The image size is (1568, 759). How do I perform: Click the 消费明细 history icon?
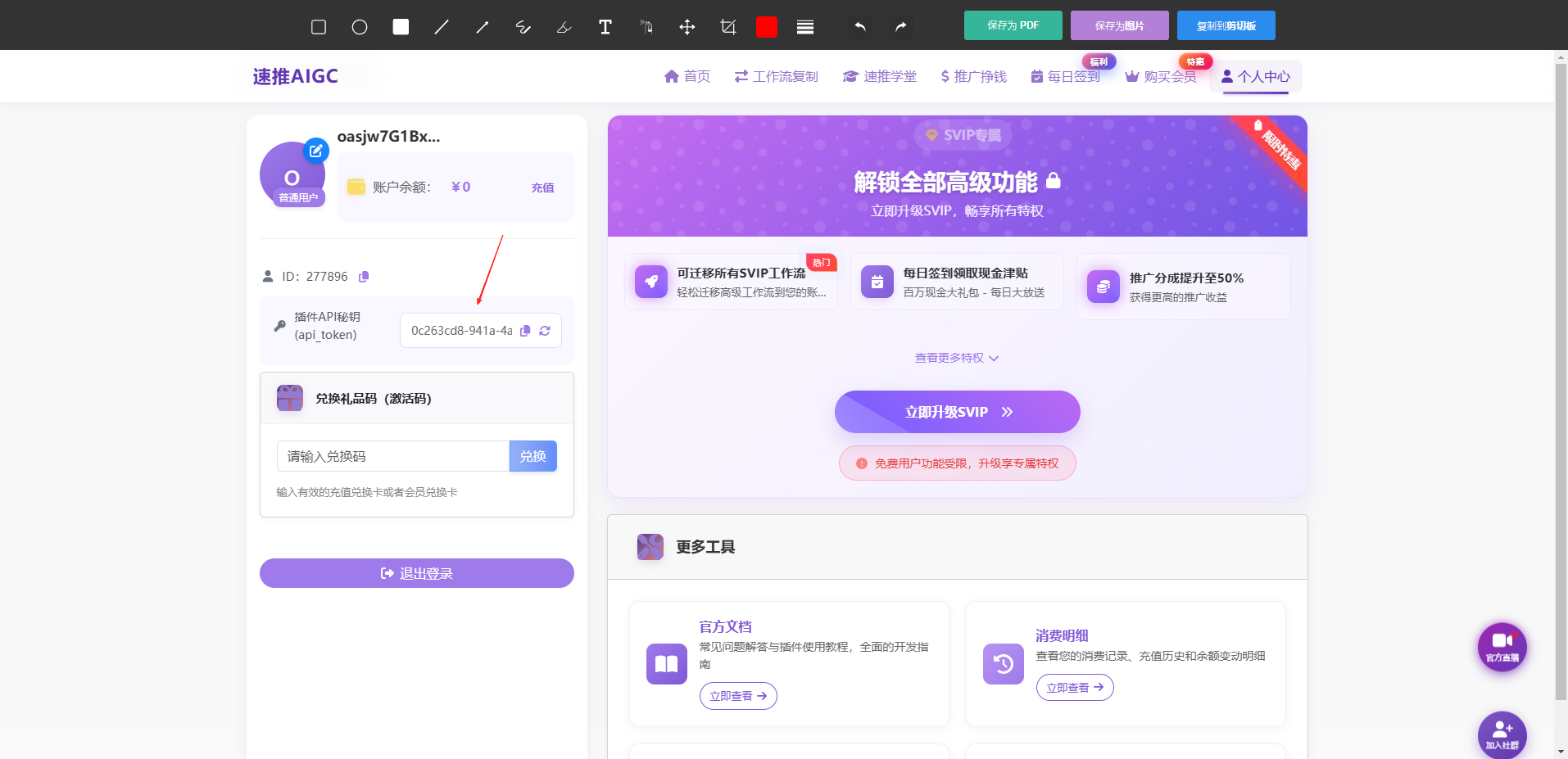(x=1004, y=664)
